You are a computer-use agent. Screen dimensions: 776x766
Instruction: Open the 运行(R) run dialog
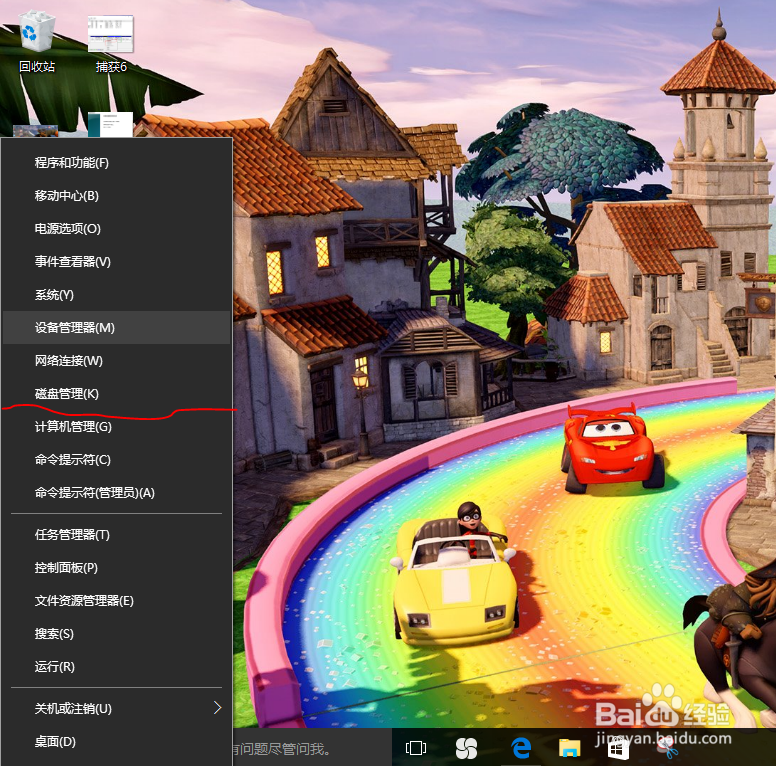coord(117,667)
